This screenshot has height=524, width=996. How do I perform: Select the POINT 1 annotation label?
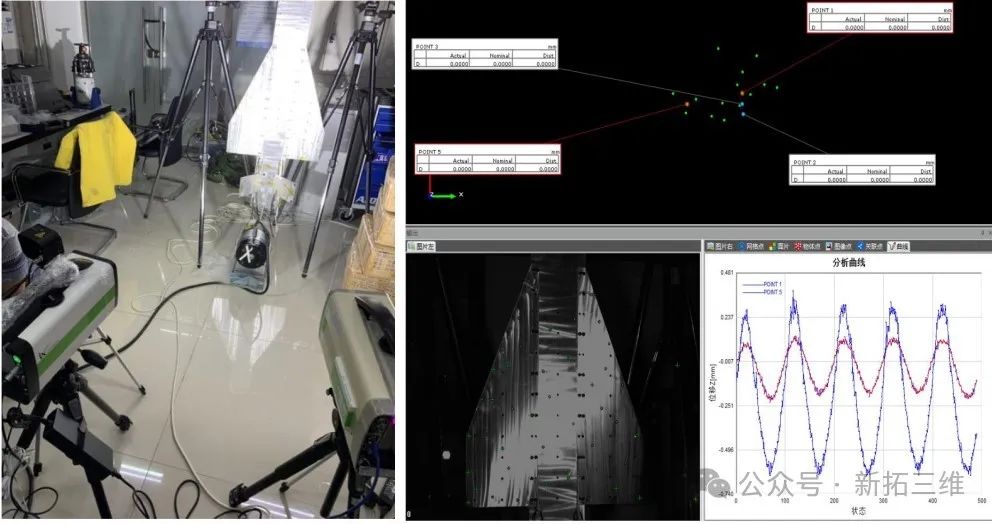coord(880,18)
